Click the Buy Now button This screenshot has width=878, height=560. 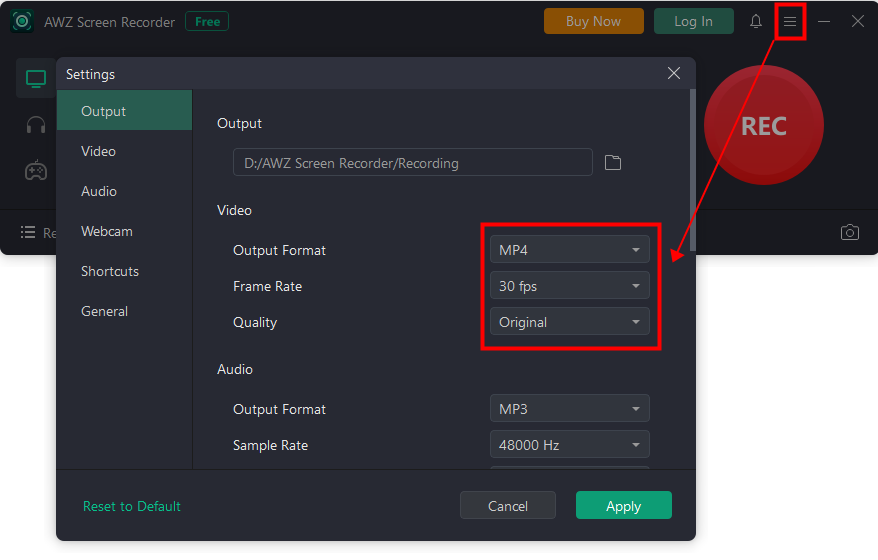coord(594,21)
